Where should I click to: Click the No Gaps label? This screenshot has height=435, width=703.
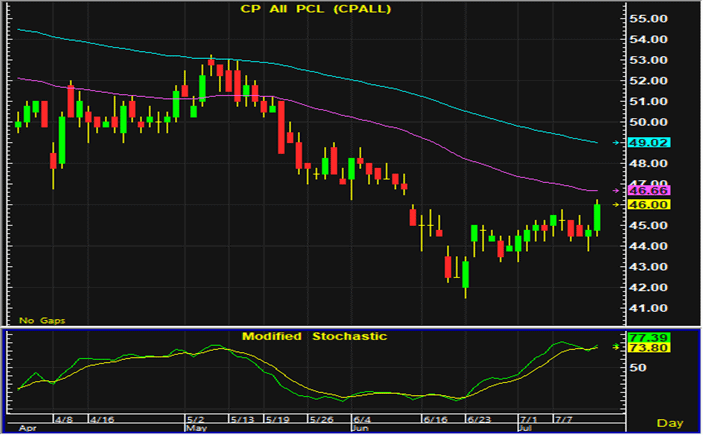click(42, 320)
